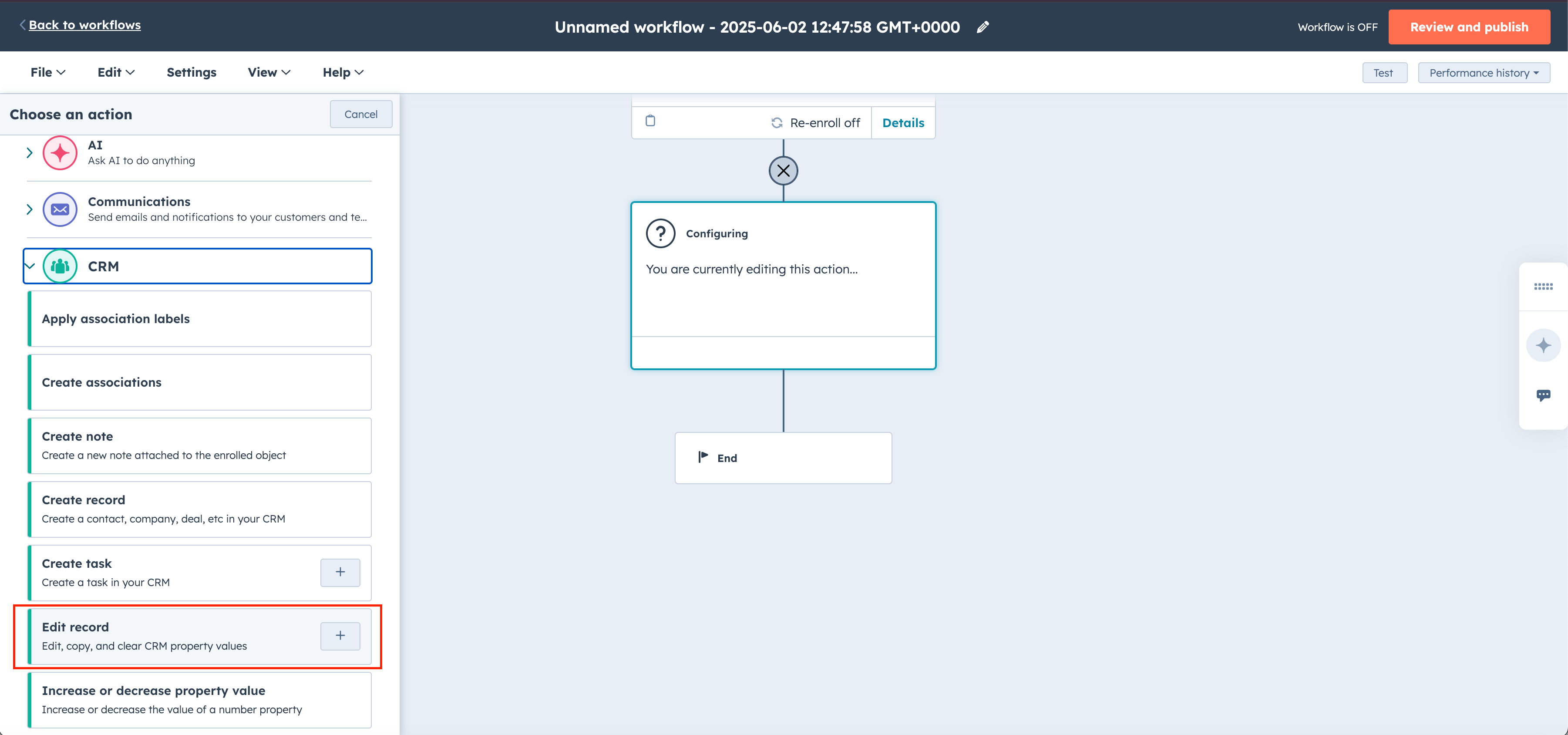
Task: Open Settings in the menu bar
Action: 192,72
